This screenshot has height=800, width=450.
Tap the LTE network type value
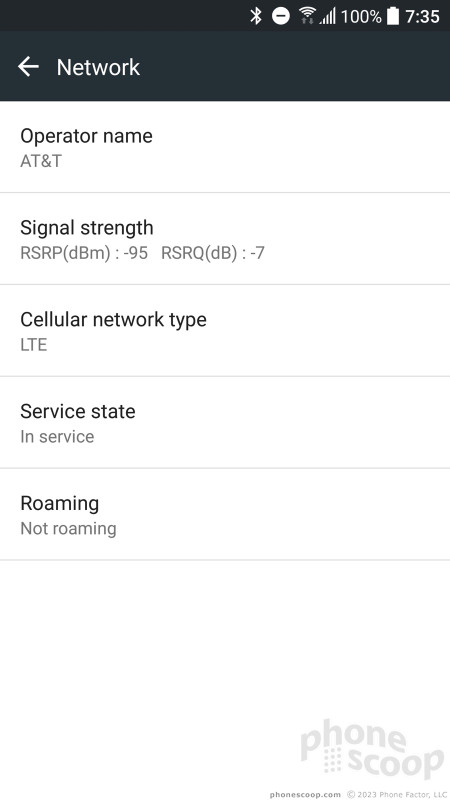point(34,345)
